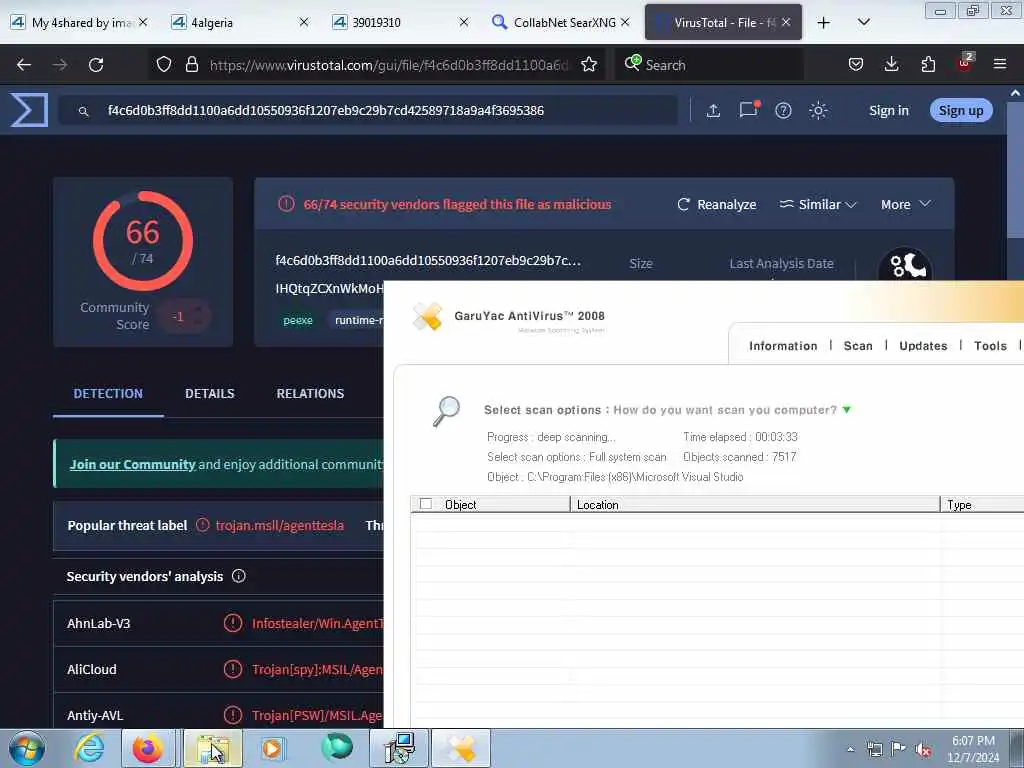Click the info icon beside Security vendors' analysis
Screen dimensions: 1024x768
click(239, 576)
